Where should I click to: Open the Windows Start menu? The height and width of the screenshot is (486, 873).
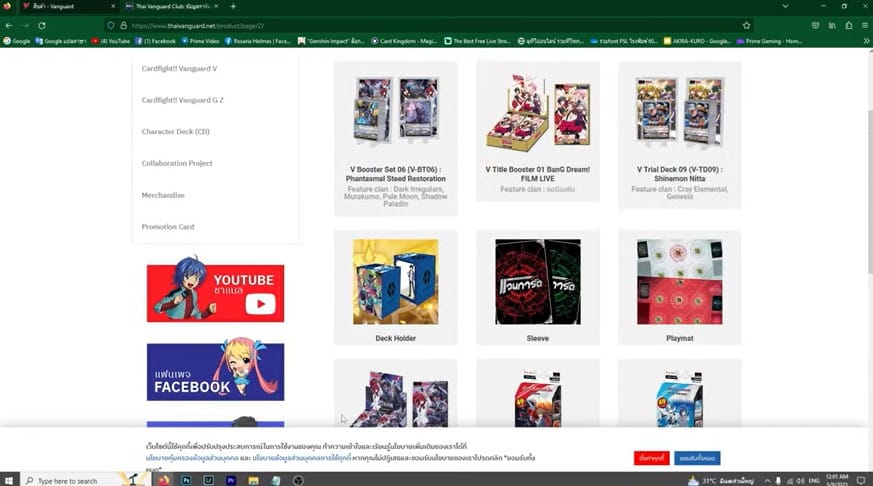tap(8, 480)
